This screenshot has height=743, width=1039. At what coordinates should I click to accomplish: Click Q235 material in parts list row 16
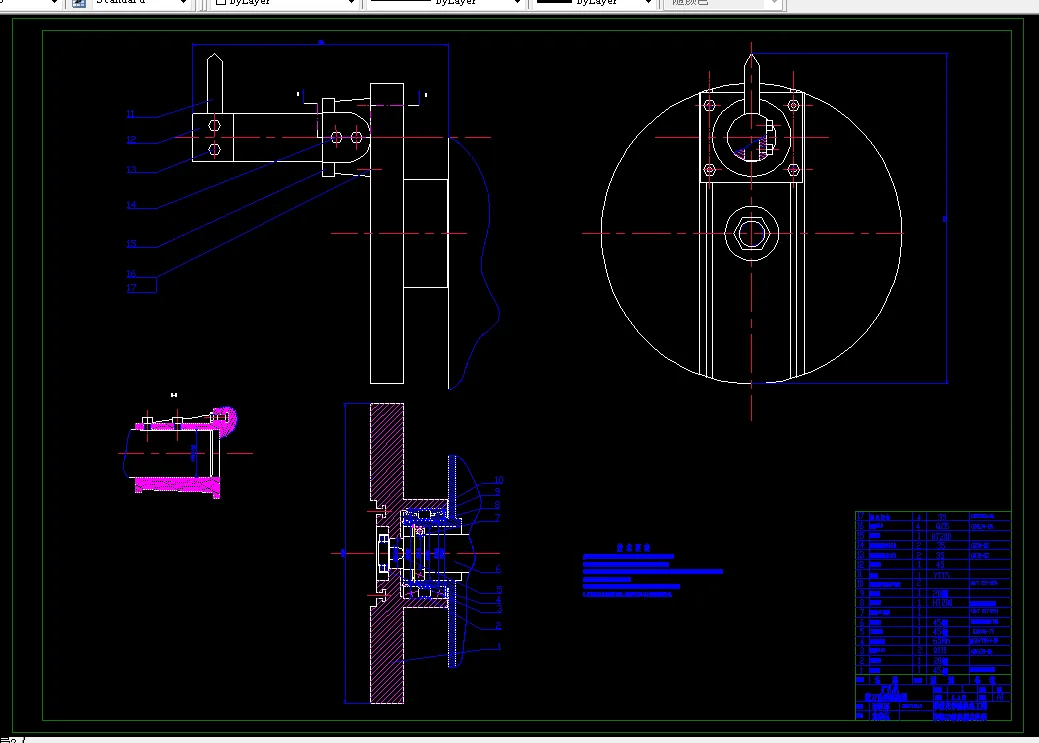pyautogui.click(x=941, y=526)
